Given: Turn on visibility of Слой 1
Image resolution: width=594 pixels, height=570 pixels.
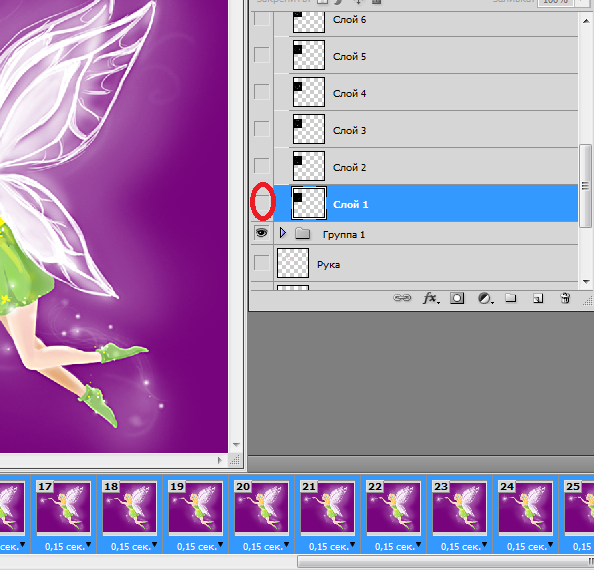Looking at the screenshot, I should coord(262,202).
